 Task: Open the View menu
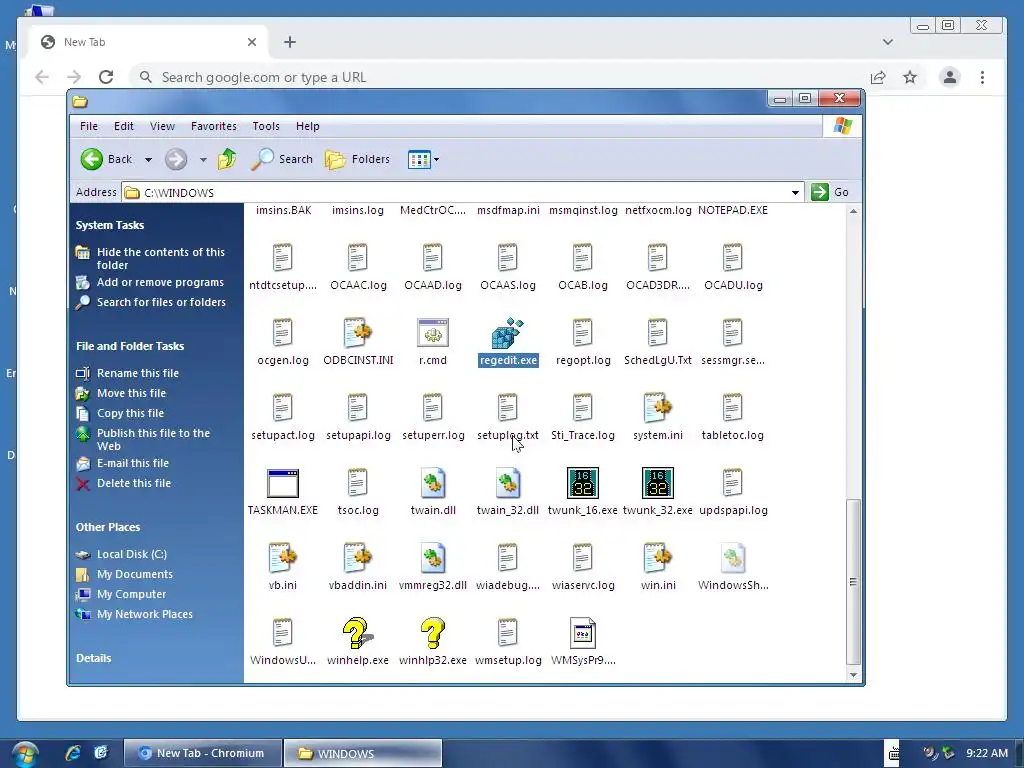click(162, 126)
